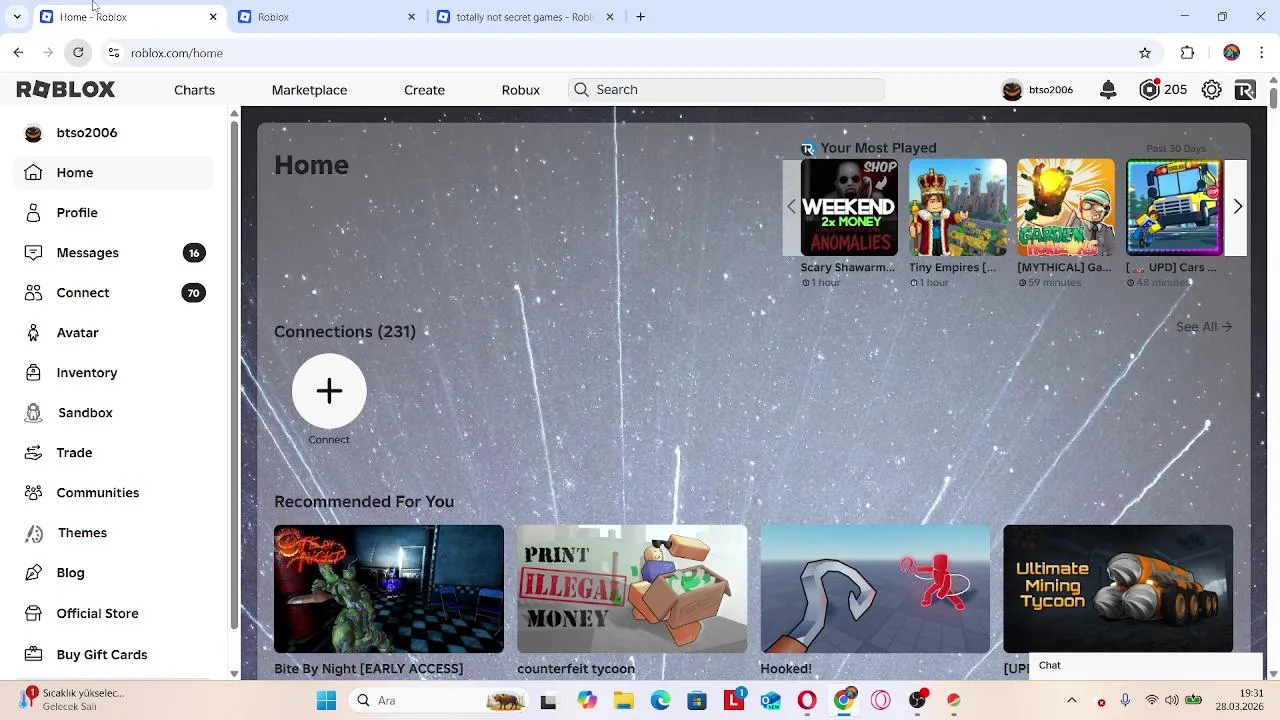Open Ultimate Mining Tycoon game thumbnail
Image resolution: width=1280 pixels, height=720 pixels.
pos(1118,589)
